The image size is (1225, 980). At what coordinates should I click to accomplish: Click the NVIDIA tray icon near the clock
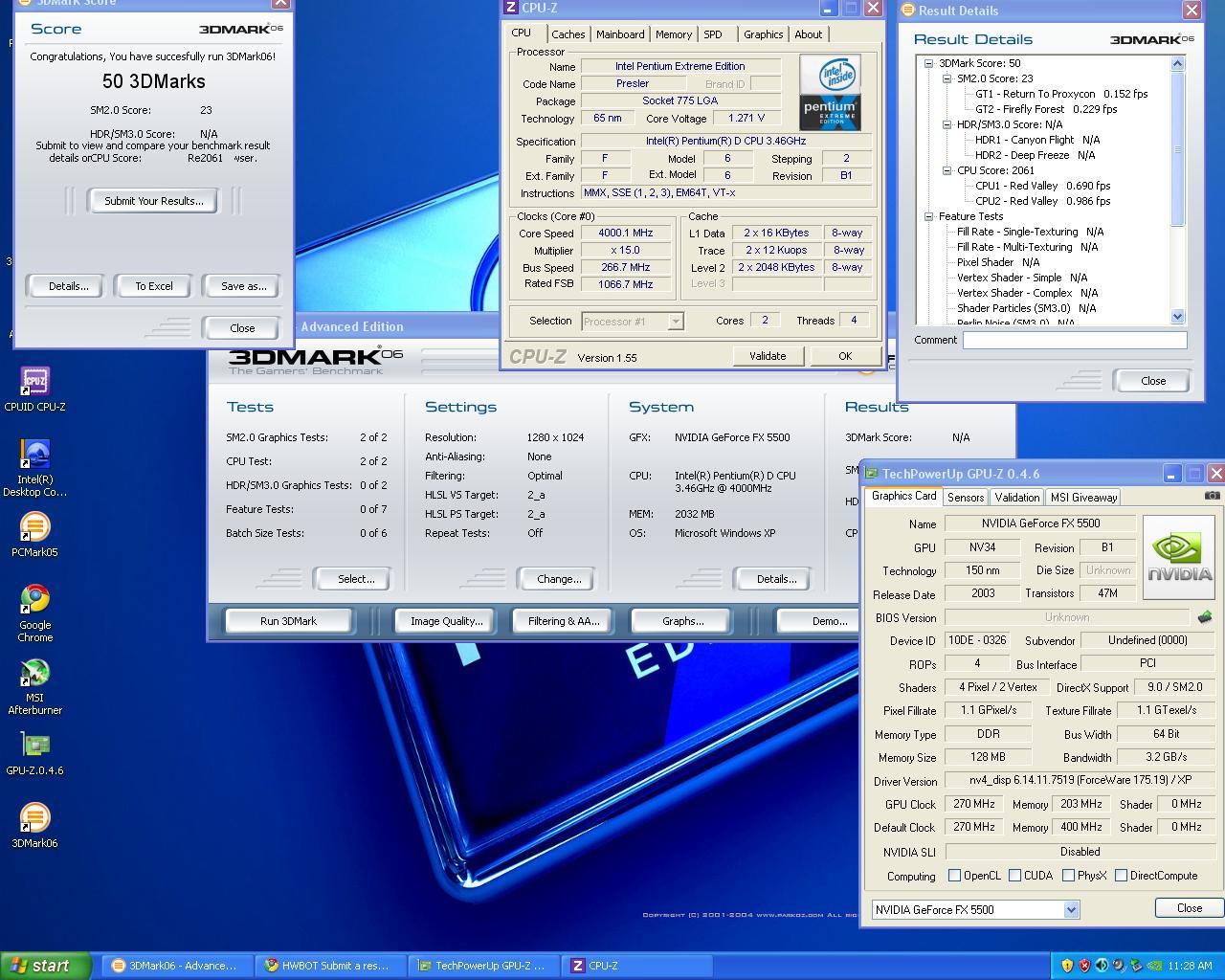tap(1155, 966)
